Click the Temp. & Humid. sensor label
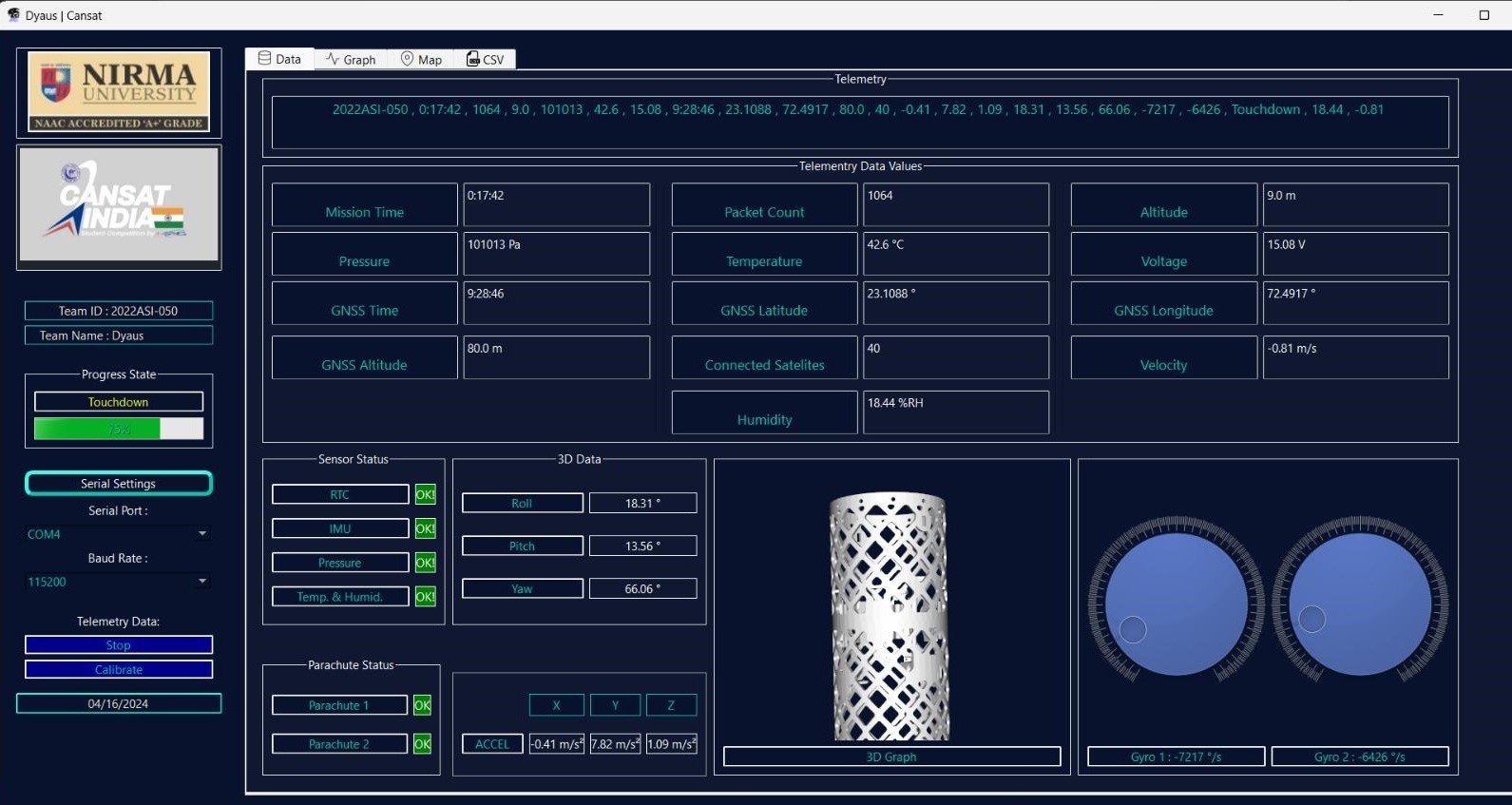The image size is (1512, 805). (340, 597)
